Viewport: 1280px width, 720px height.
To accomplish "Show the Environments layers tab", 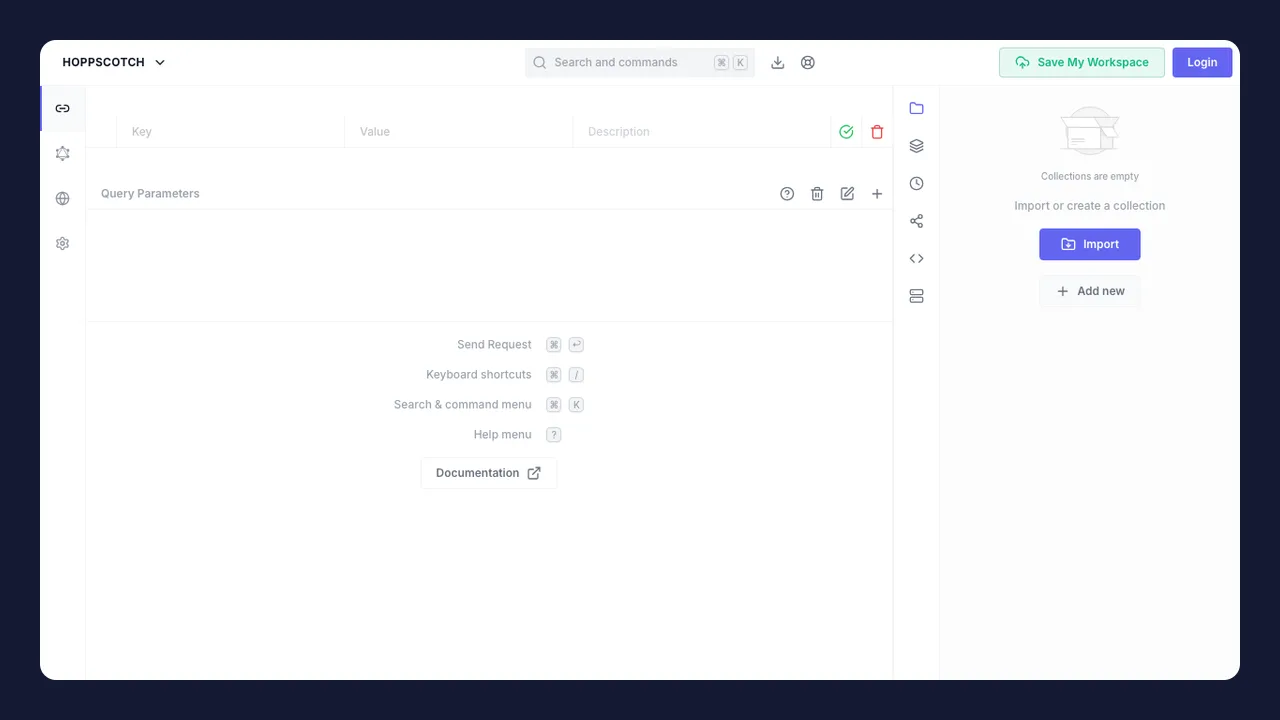I will tap(916, 146).
